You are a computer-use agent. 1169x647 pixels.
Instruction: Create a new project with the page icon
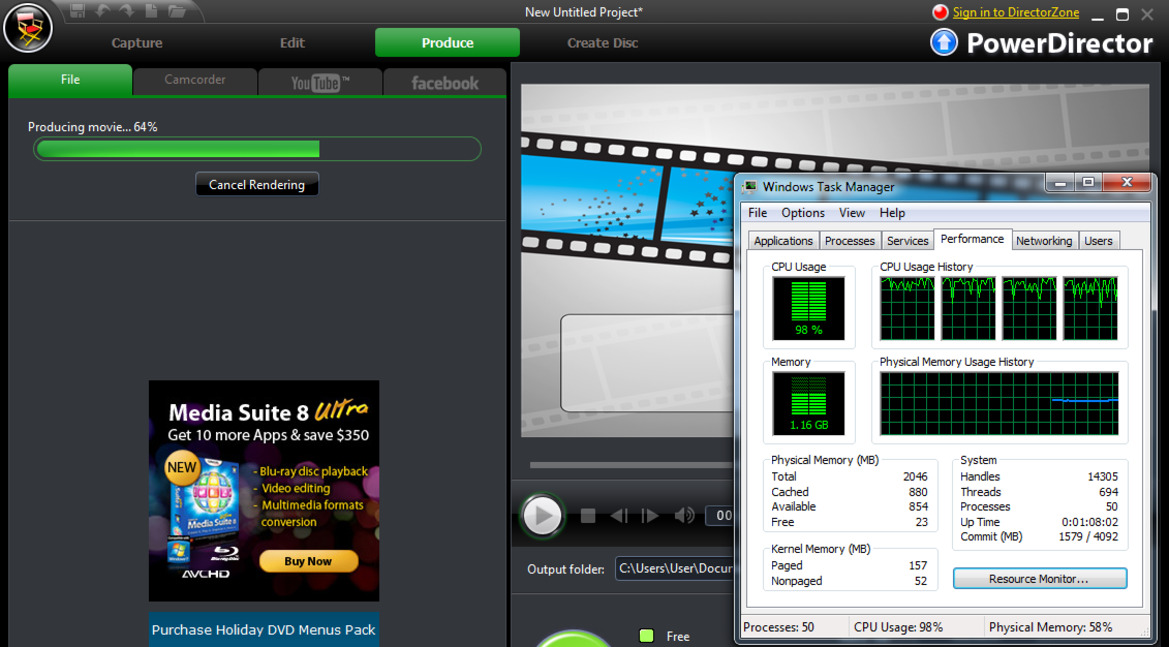point(151,10)
